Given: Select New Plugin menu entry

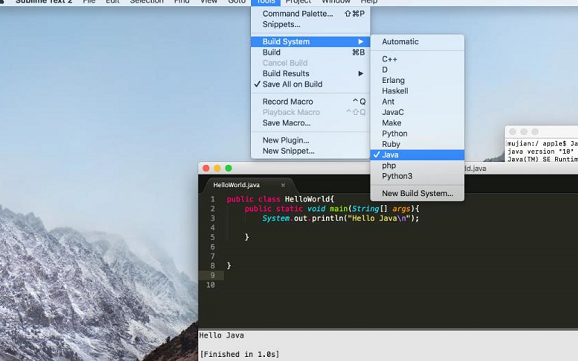Looking at the screenshot, I should [x=310, y=140].
